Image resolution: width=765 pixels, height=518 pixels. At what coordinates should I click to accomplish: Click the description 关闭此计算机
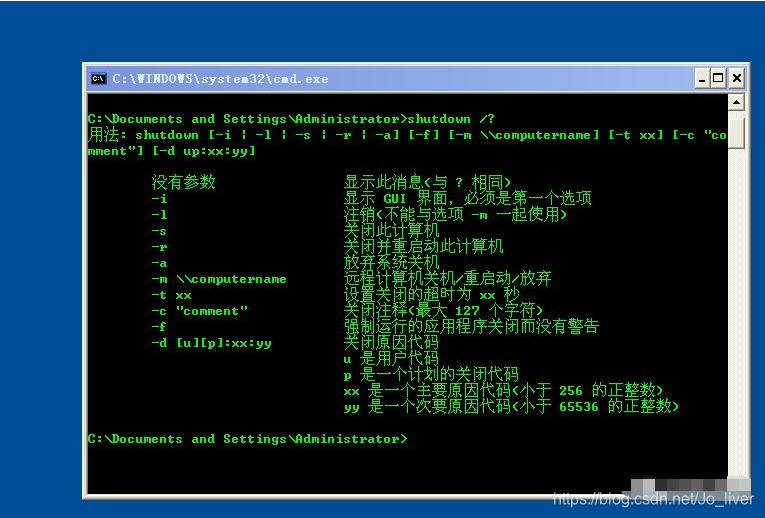click(391, 230)
